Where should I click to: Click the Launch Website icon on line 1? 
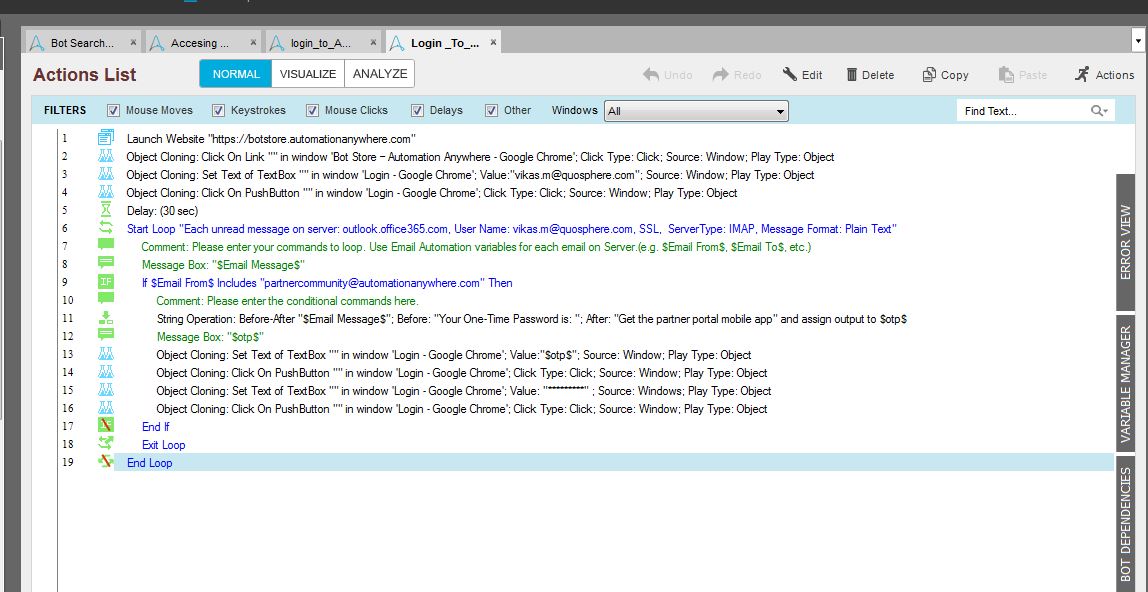(106, 138)
